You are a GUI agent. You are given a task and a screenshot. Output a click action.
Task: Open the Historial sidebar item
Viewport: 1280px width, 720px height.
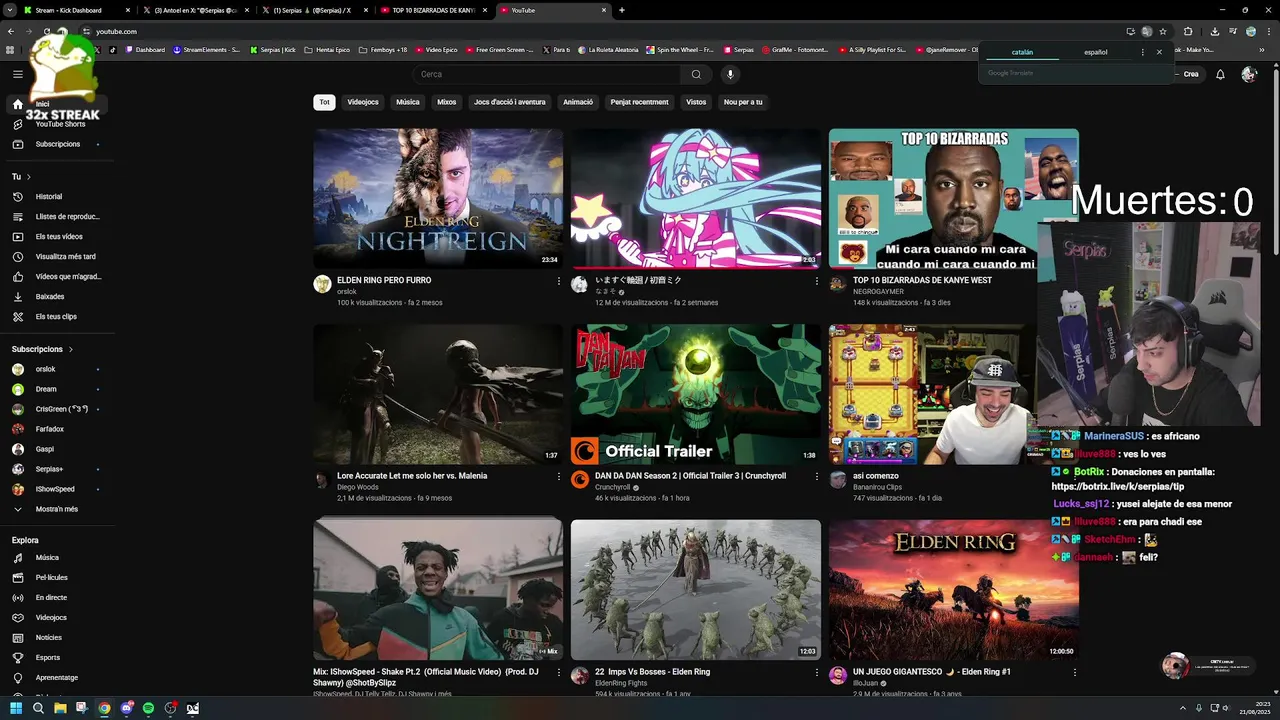coord(57,197)
